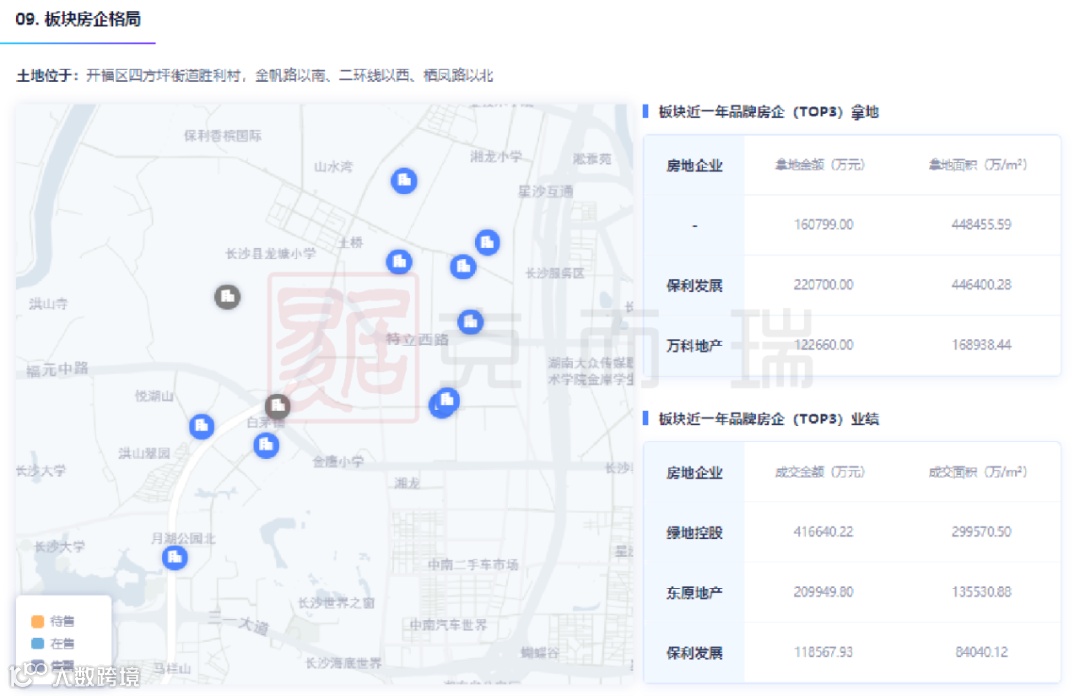Select 保利发展 in the performance table
Image resolution: width=1080 pixels, height=696 pixels.
694,653
